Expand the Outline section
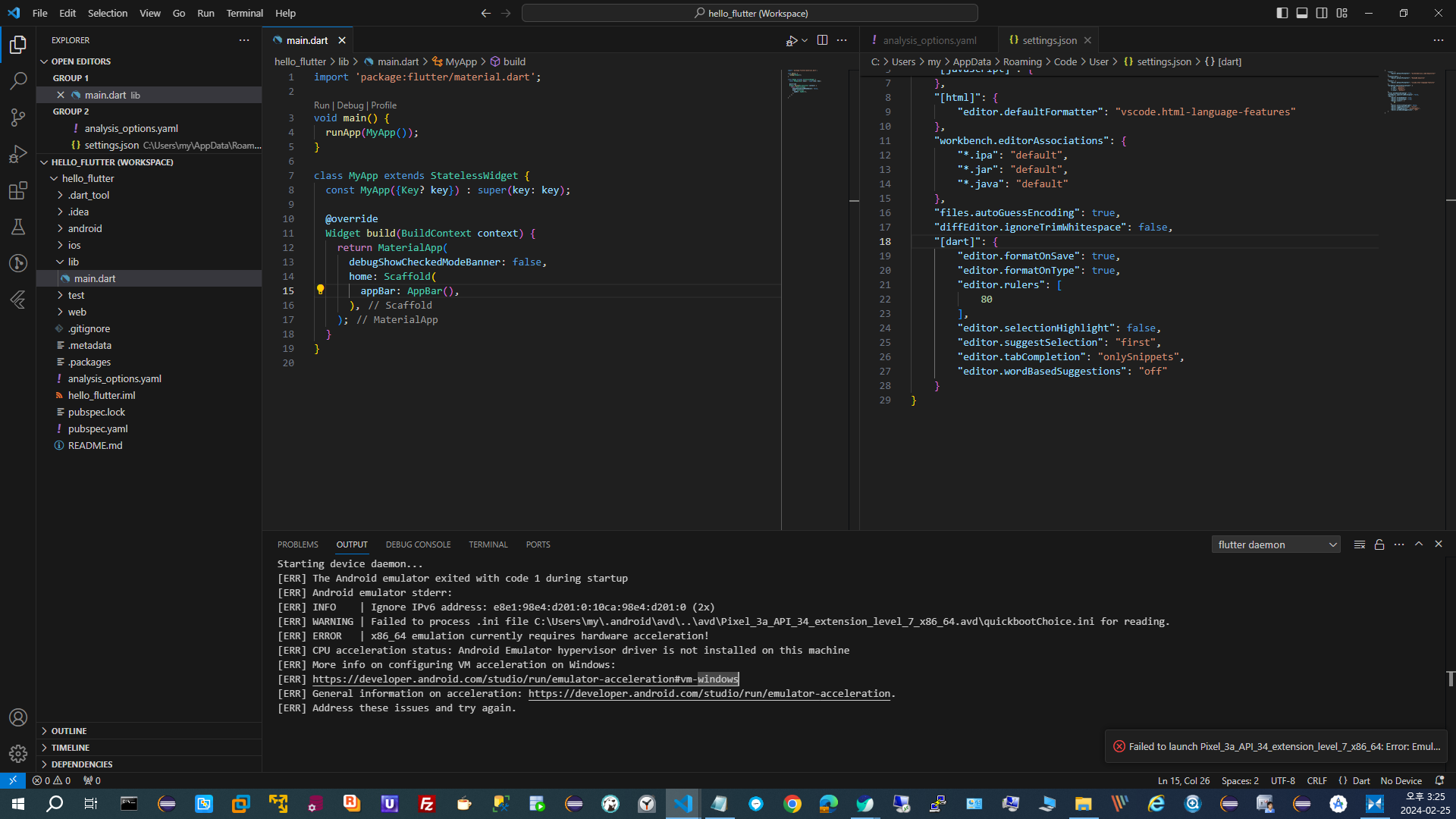The height and width of the screenshot is (819, 1456). (149, 731)
